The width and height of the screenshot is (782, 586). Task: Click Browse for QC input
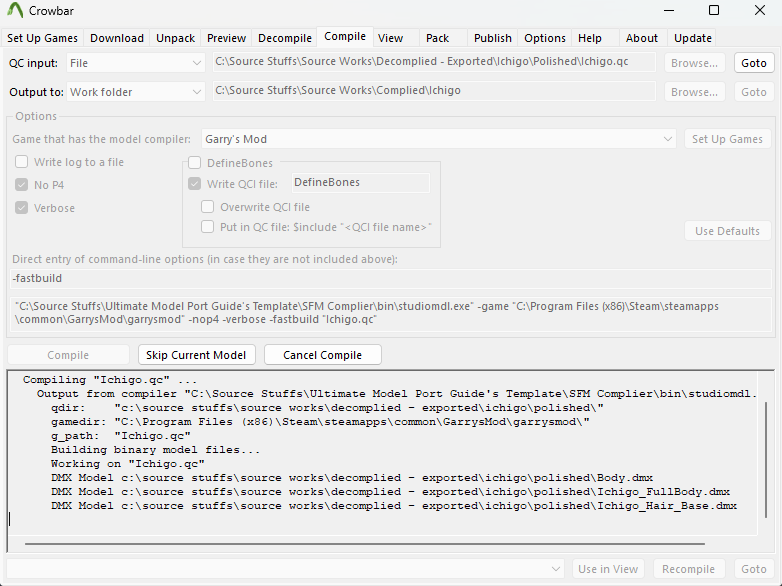pyautogui.click(x=694, y=63)
